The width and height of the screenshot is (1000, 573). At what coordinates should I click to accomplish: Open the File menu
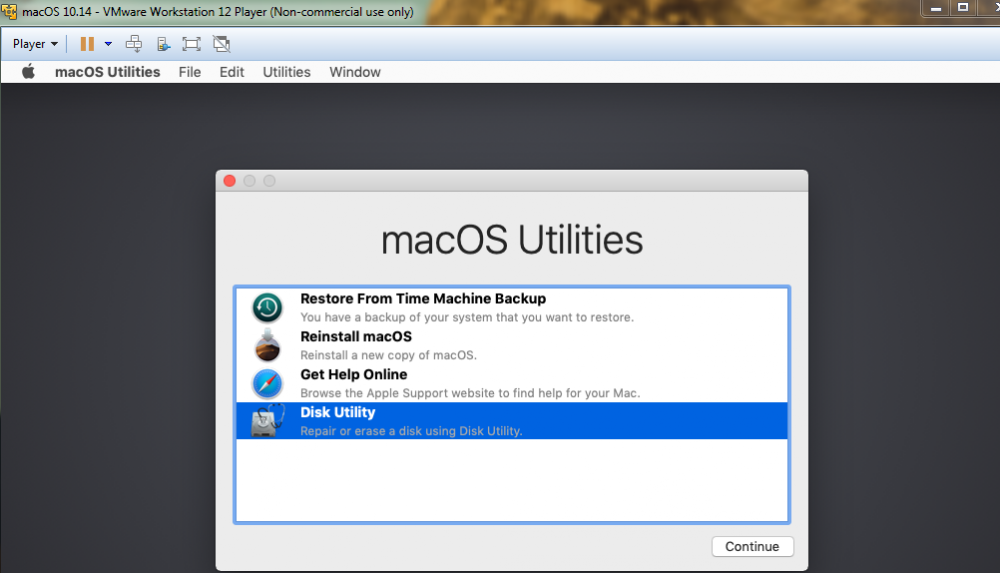click(189, 72)
